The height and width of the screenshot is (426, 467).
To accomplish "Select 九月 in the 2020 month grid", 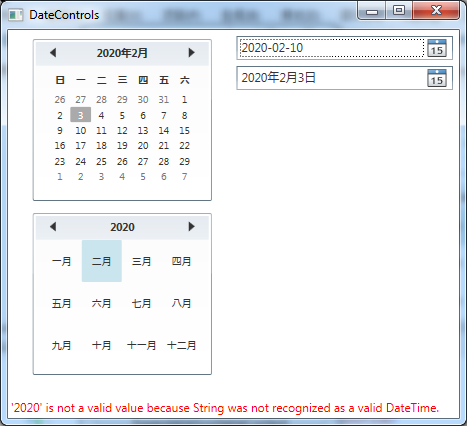I will (62, 345).
